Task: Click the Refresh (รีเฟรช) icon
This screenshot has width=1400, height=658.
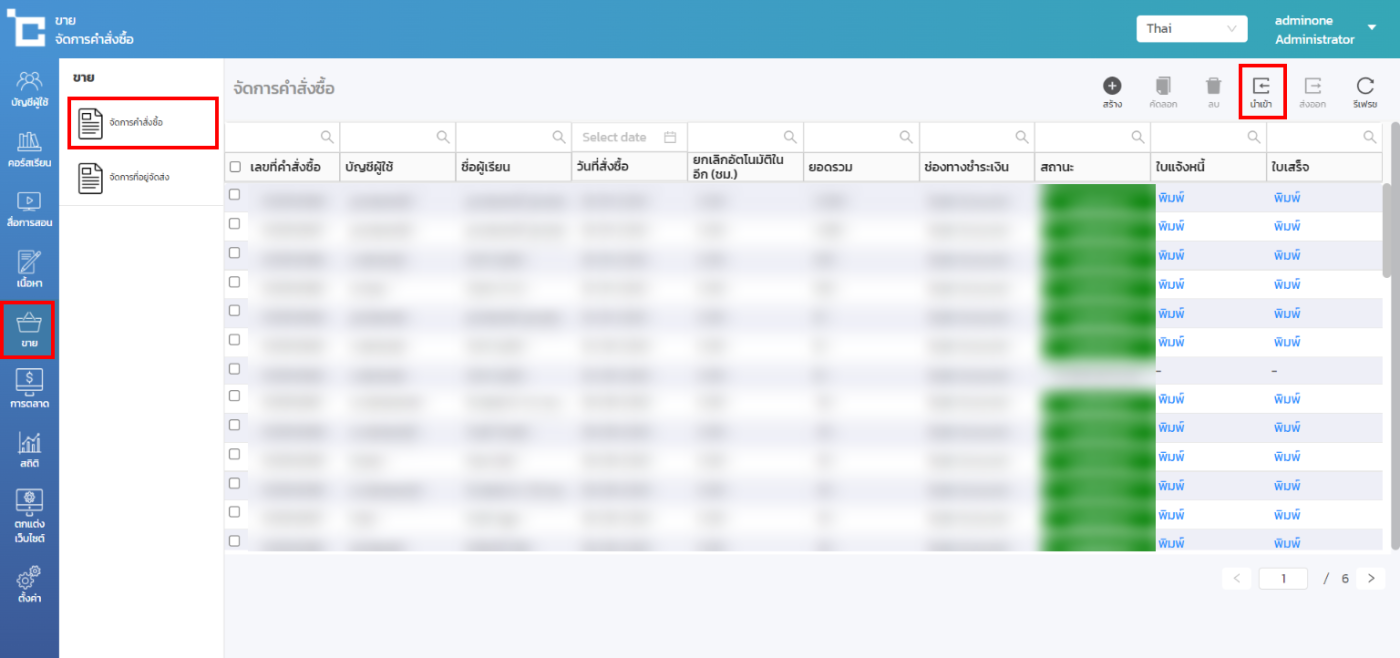Action: (1365, 87)
